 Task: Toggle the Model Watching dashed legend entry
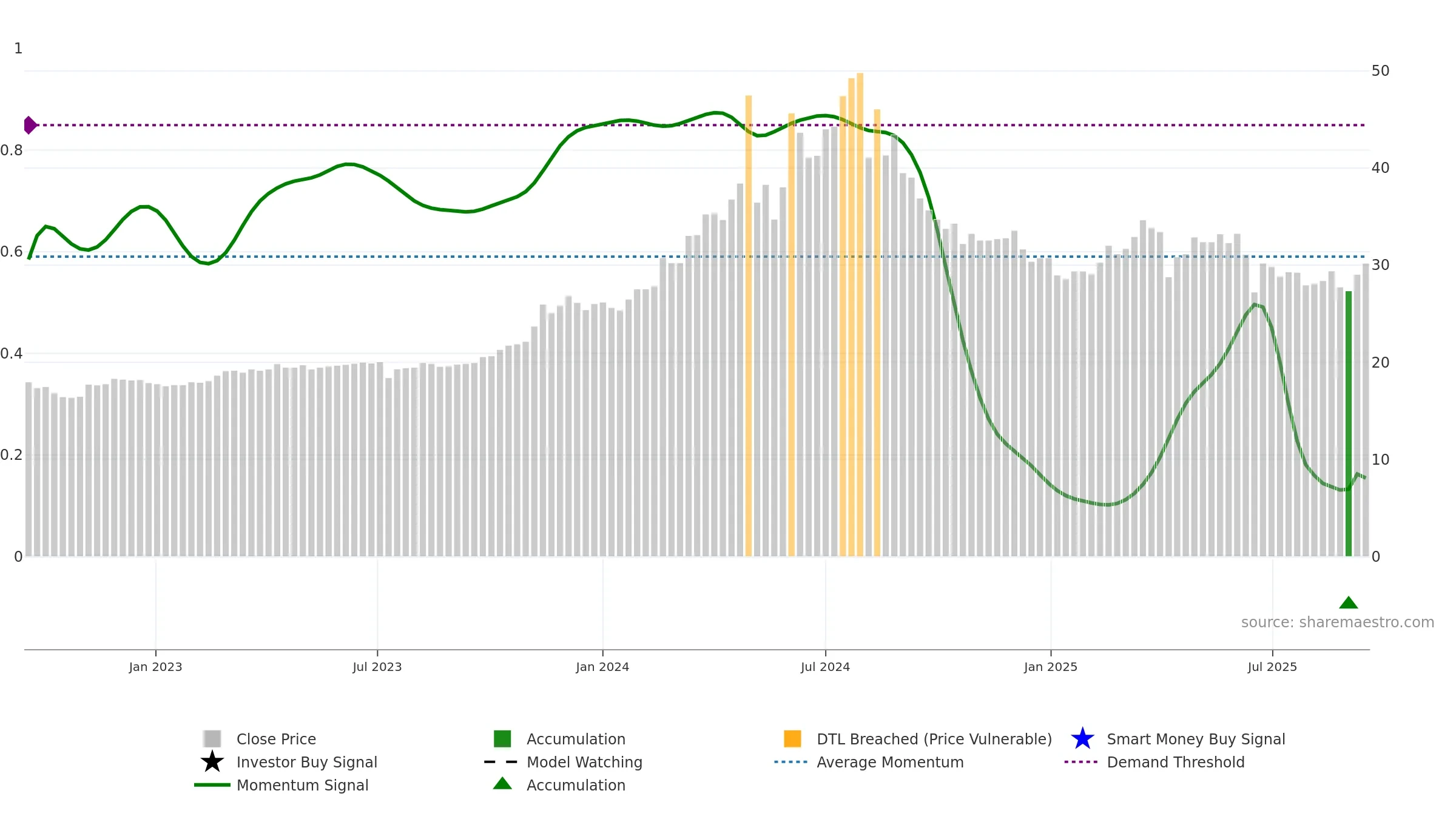tap(563, 762)
